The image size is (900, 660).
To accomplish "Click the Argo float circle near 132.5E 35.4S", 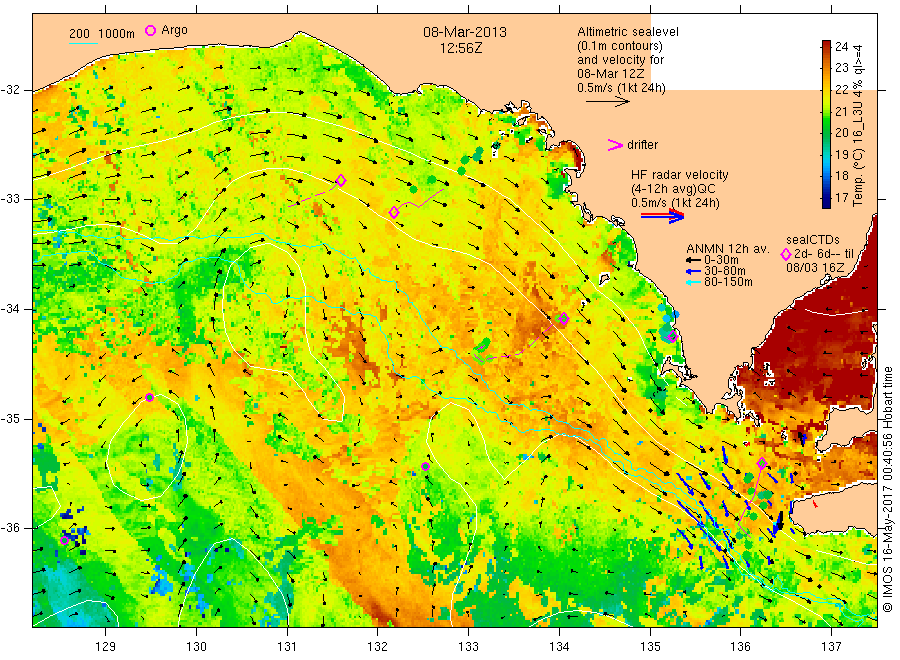I will coord(425,467).
